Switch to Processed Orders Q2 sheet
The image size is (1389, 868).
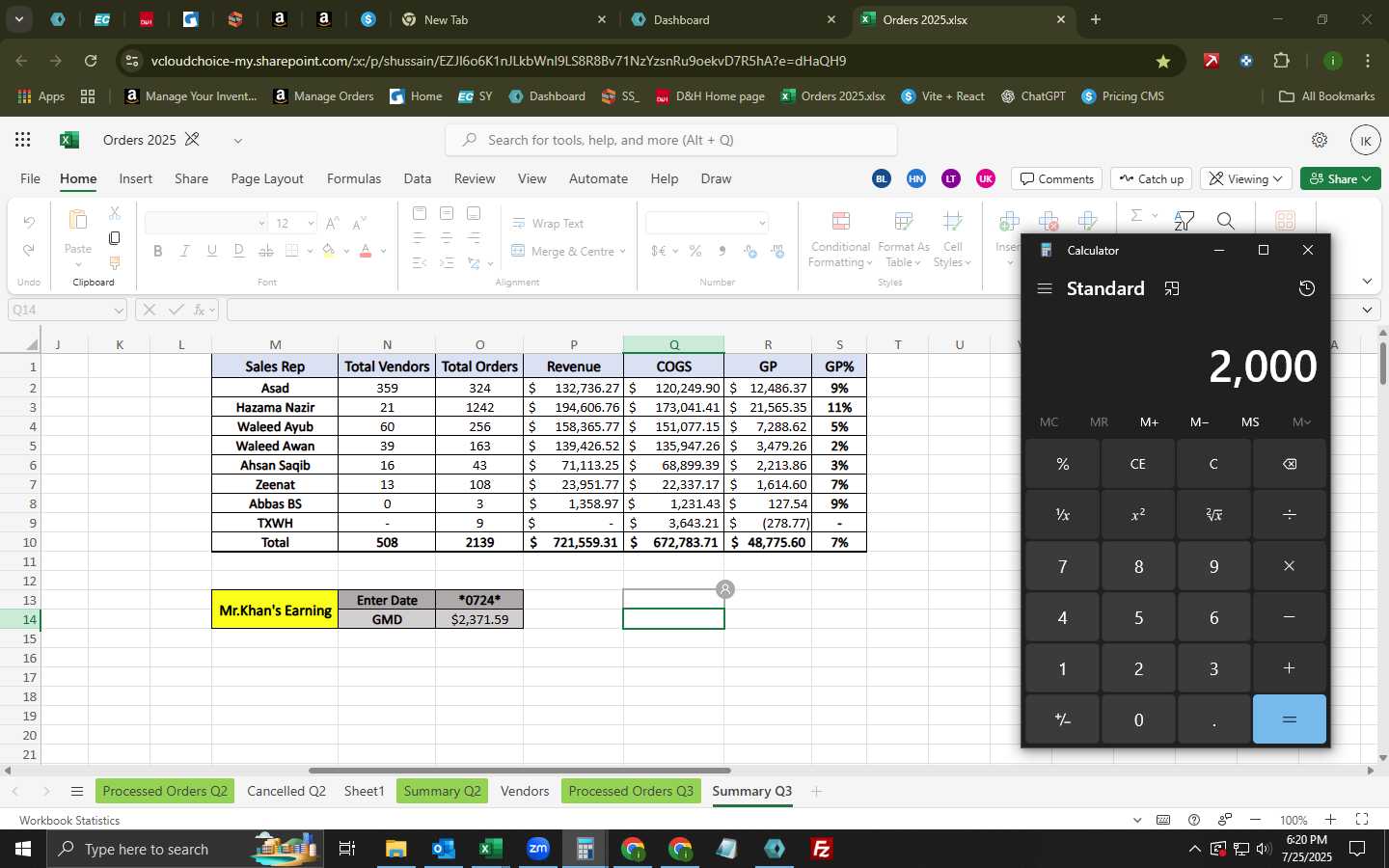click(165, 791)
